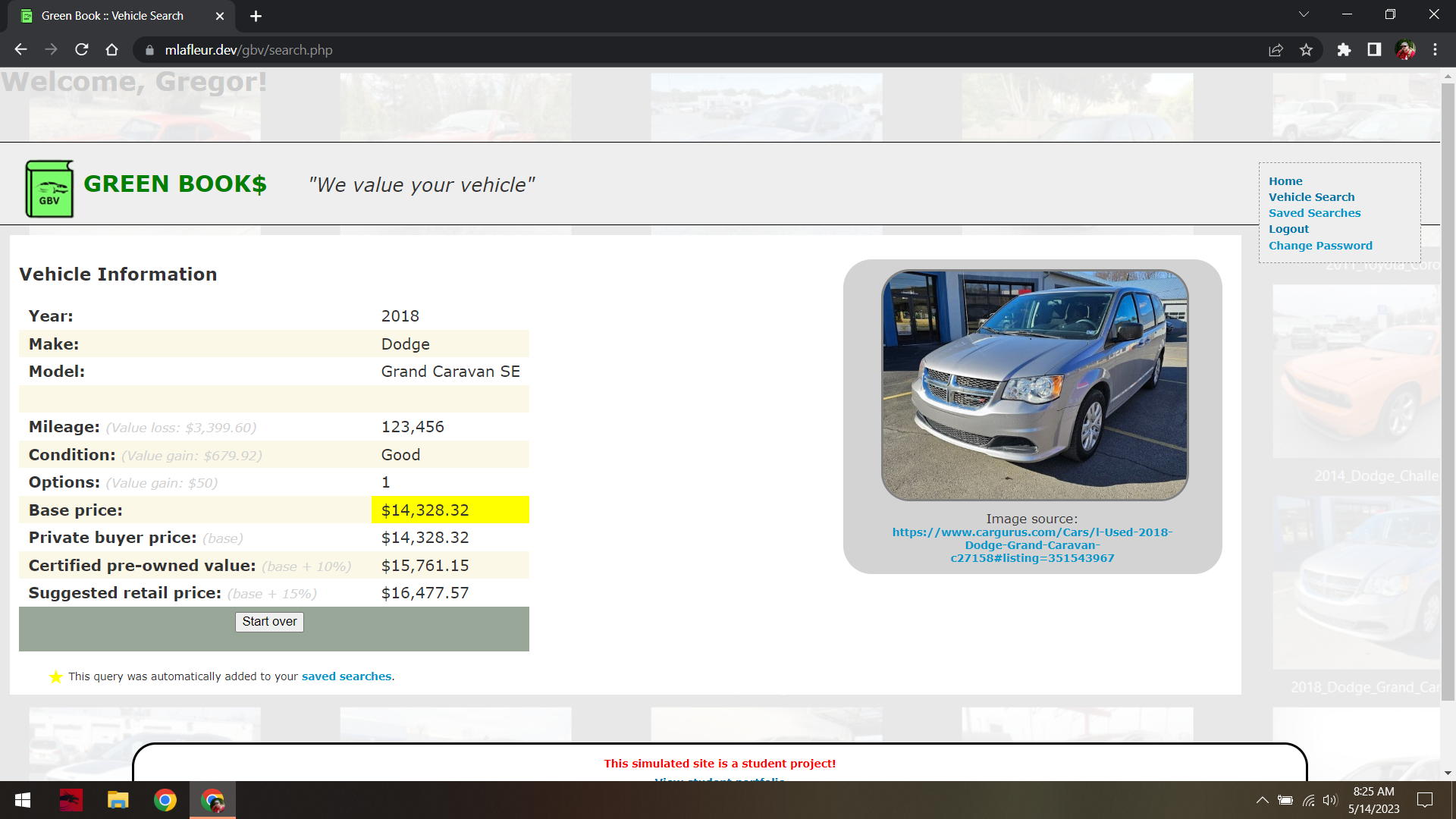Screen dimensions: 1456x819
Task: Open File Explorer from taskbar
Action: 118,800
